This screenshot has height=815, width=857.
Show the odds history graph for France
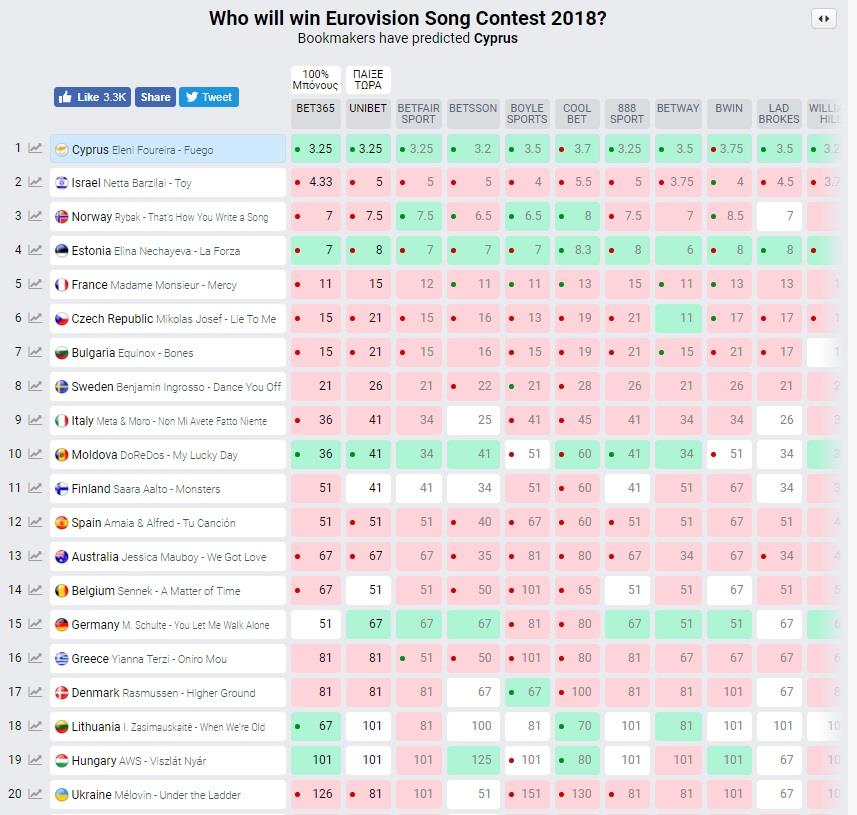click(35, 284)
